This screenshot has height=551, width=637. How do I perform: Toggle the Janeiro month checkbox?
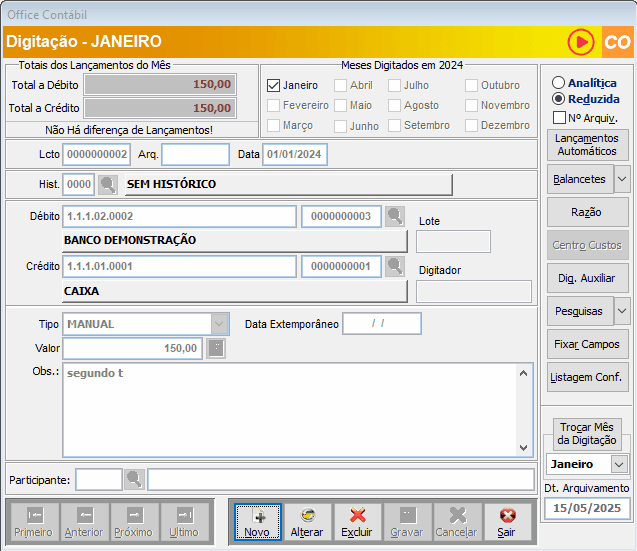point(274,86)
